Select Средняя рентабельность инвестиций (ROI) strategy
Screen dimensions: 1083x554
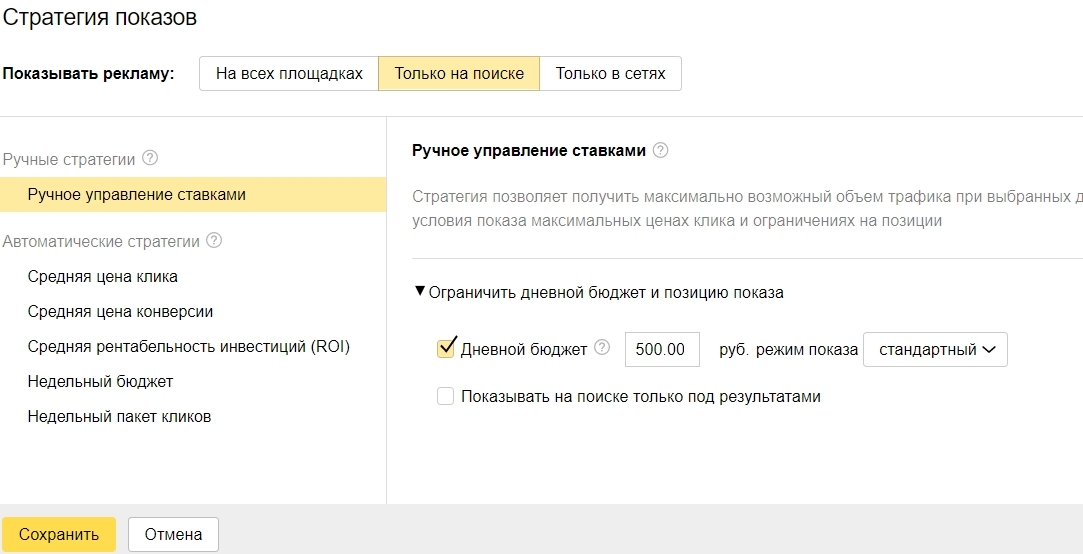189,347
